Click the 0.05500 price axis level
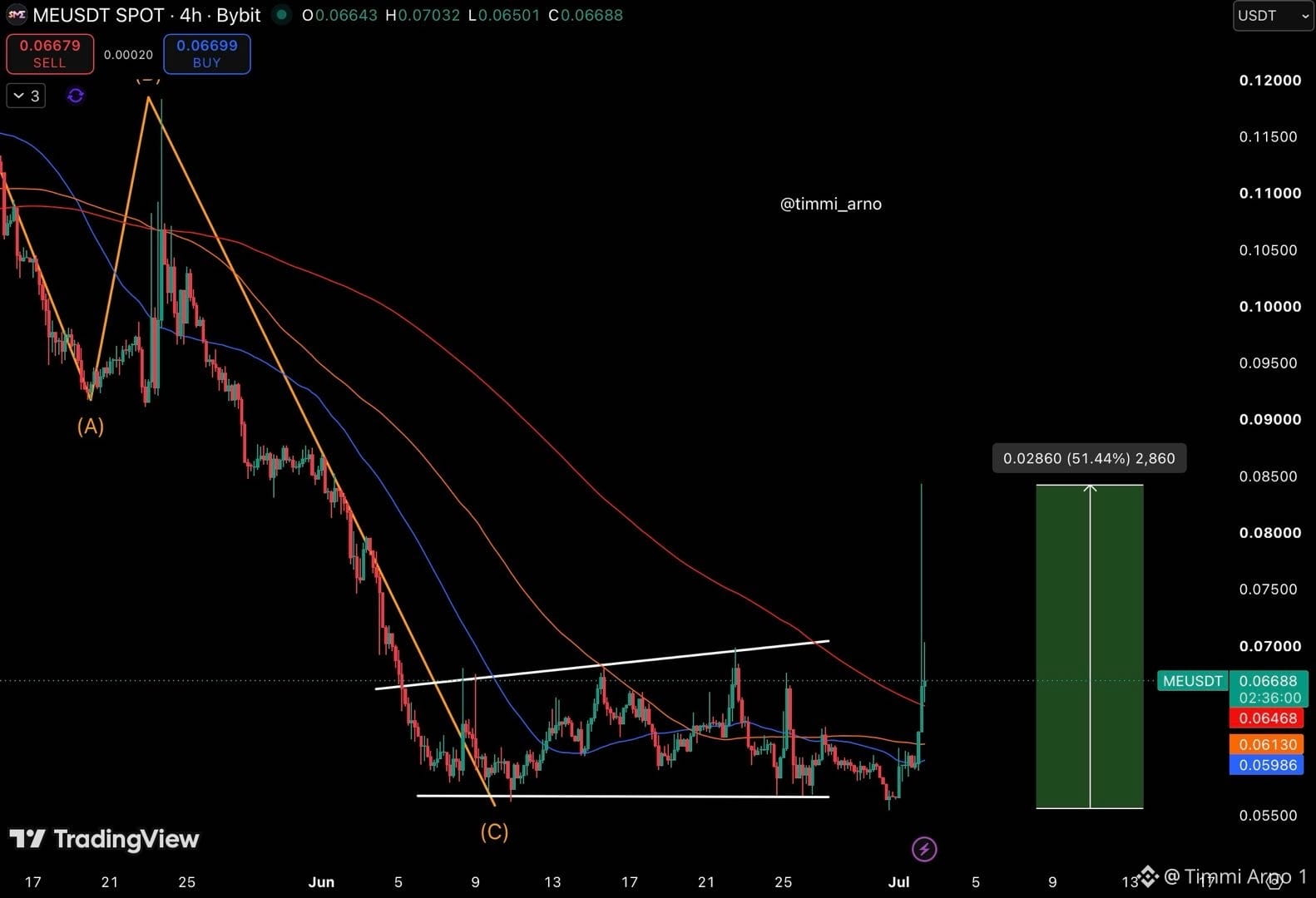 click(x=1269, y=816)
